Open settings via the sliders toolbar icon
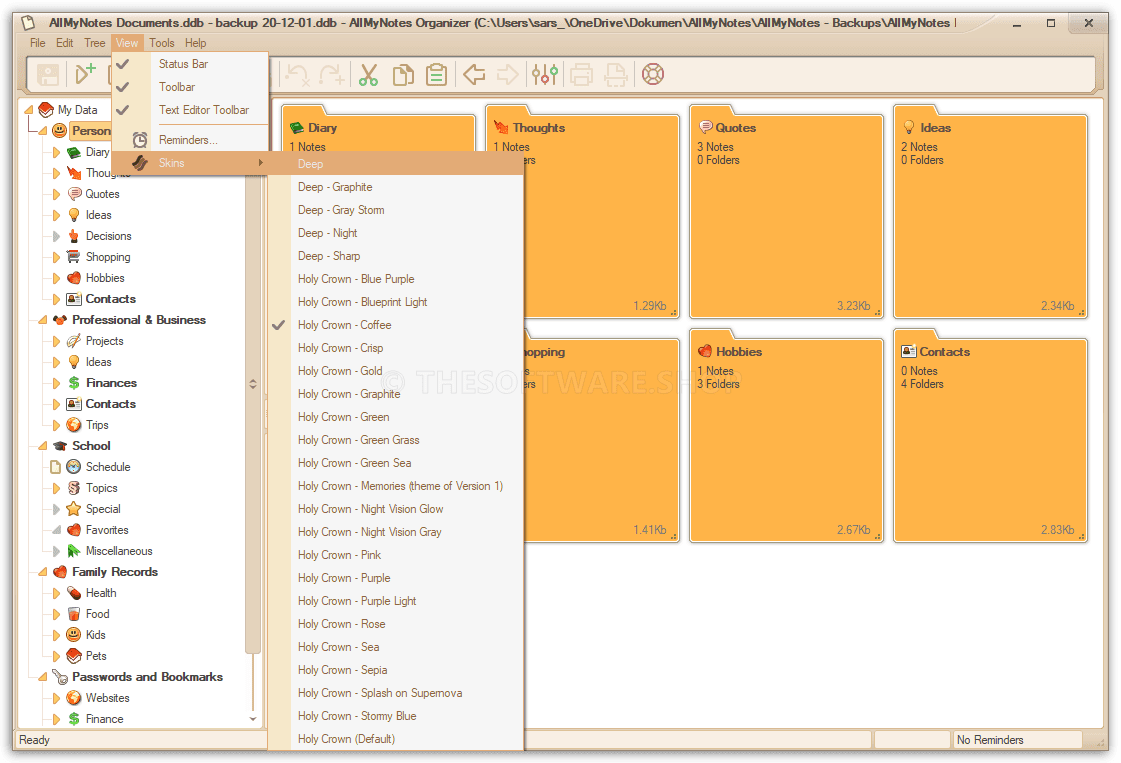1121x763 pixels. point(545,74)
